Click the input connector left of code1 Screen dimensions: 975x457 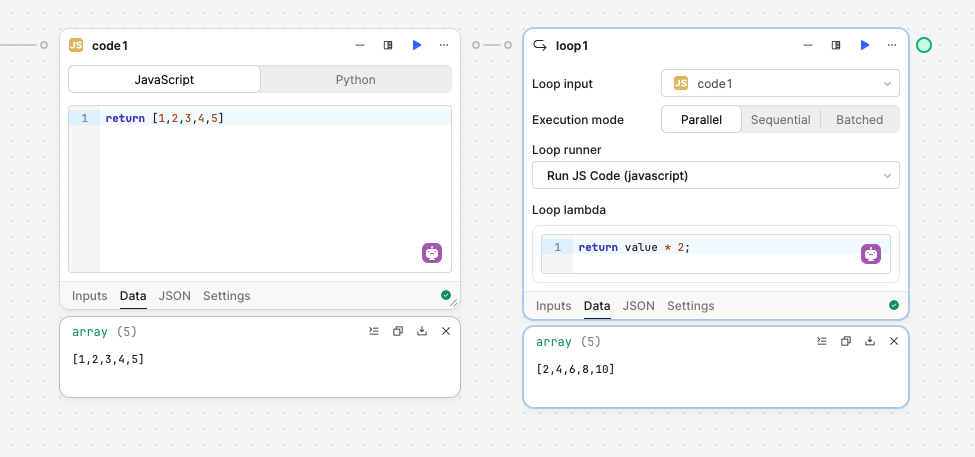[x=44, y=45]
